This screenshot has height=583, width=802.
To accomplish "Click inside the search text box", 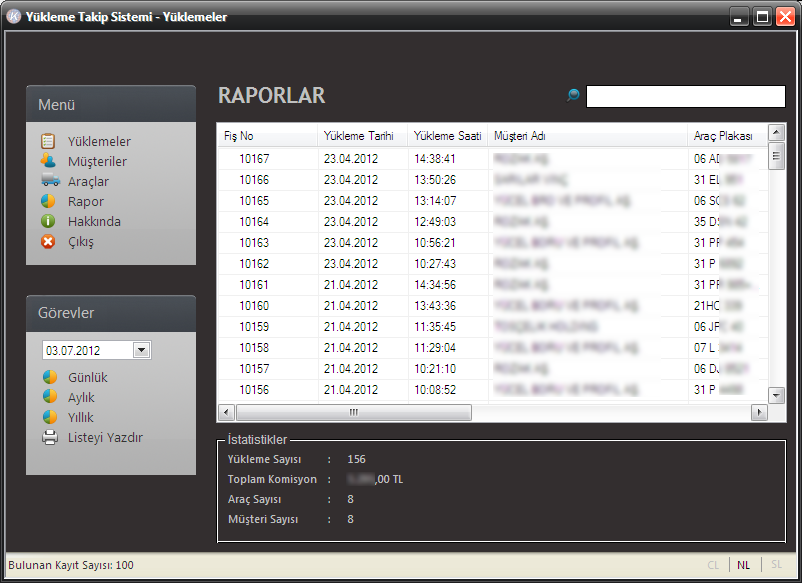I will pyautogui.click(x=685, y=96).
